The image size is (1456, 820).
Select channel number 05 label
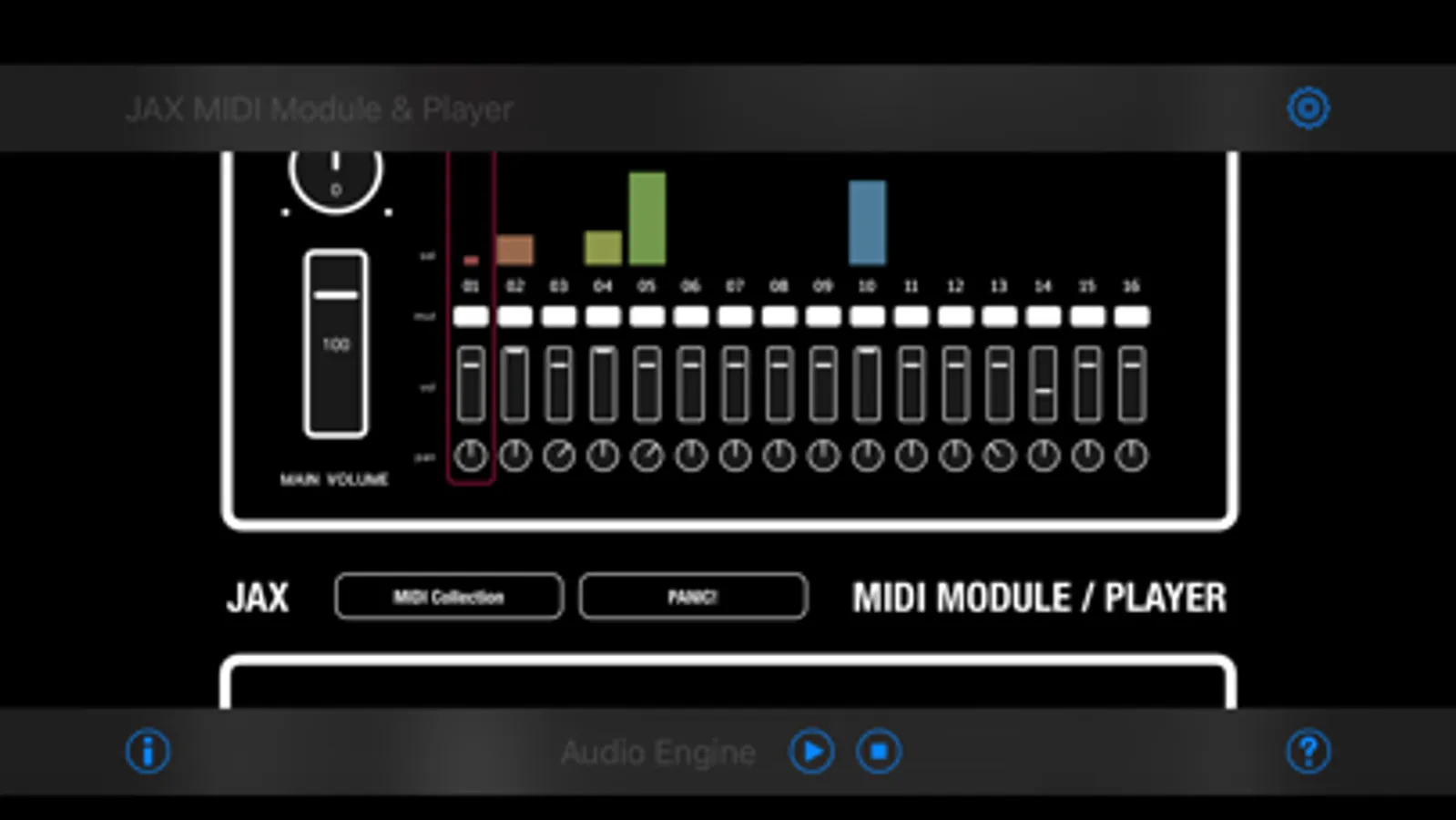coord(647,286)
